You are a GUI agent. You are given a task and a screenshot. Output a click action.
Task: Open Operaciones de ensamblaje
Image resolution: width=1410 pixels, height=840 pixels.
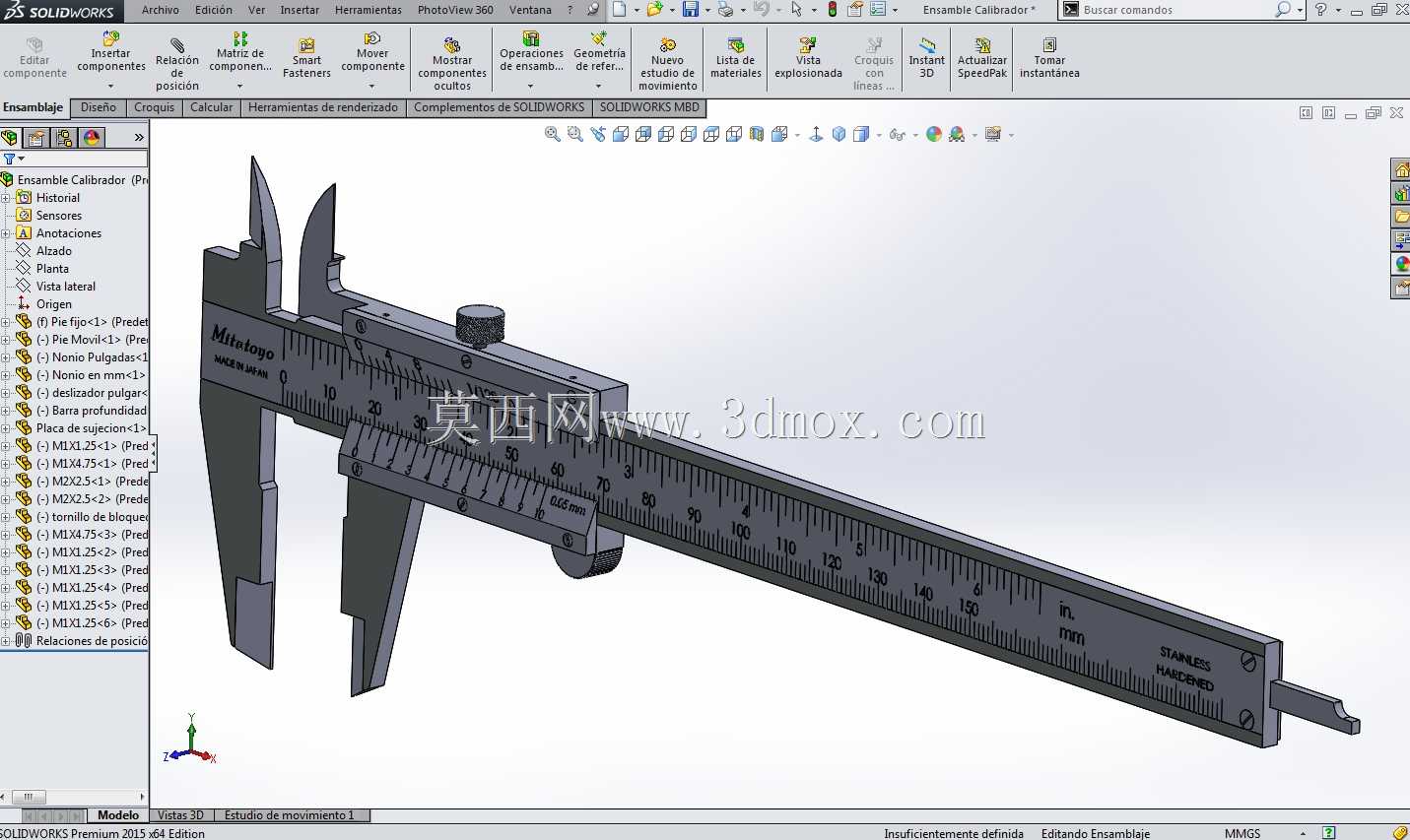tap(531, 54)
